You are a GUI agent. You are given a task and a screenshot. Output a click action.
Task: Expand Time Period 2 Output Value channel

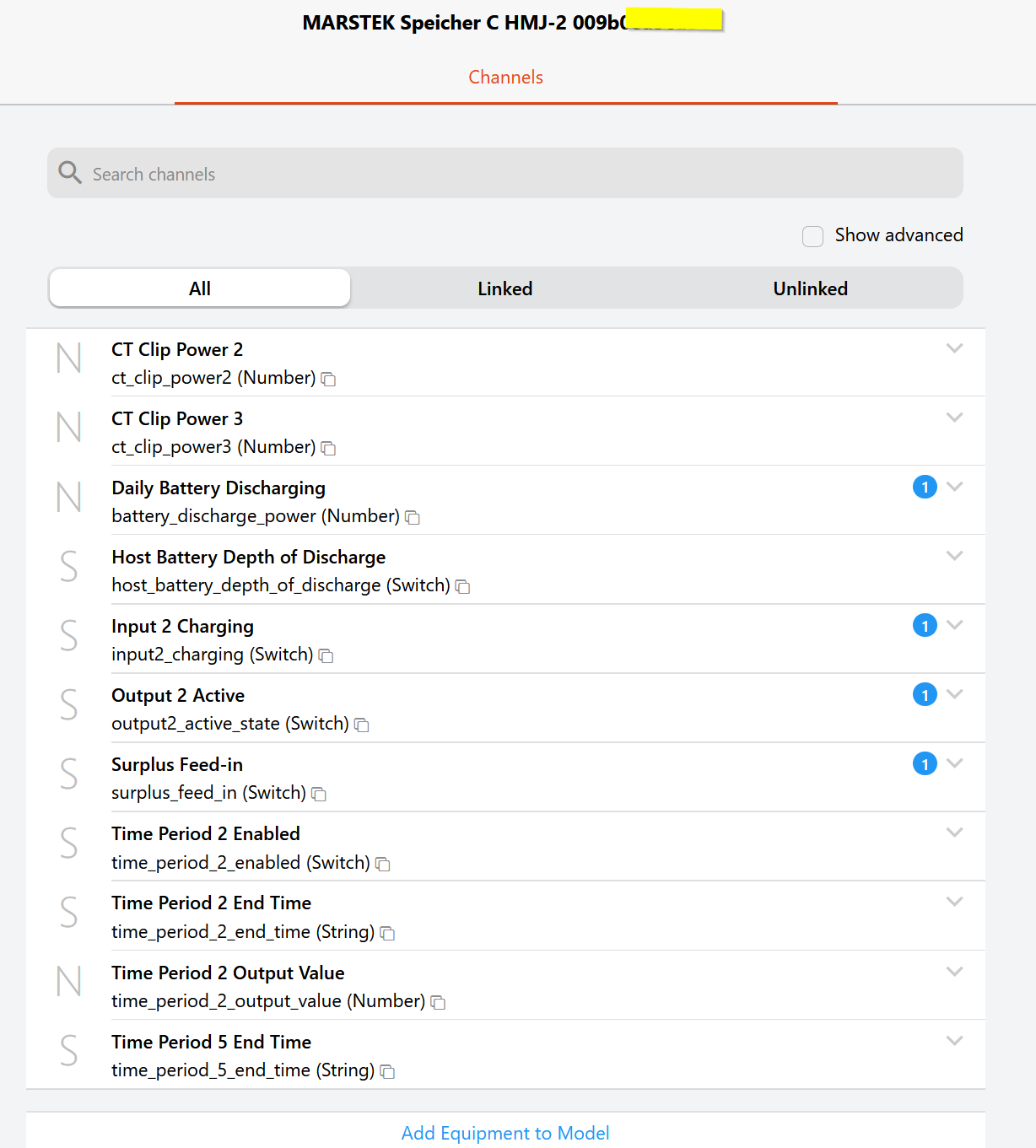(x=954, y=972)
